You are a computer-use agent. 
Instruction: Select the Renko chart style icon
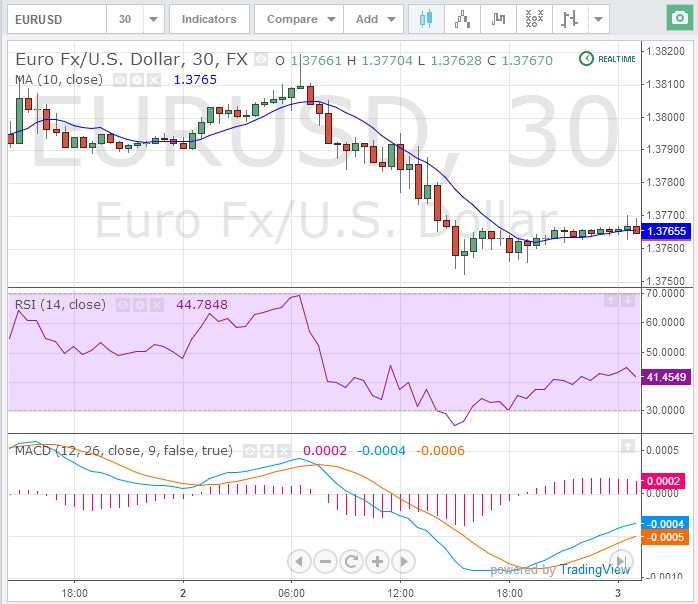pos(498,19)
